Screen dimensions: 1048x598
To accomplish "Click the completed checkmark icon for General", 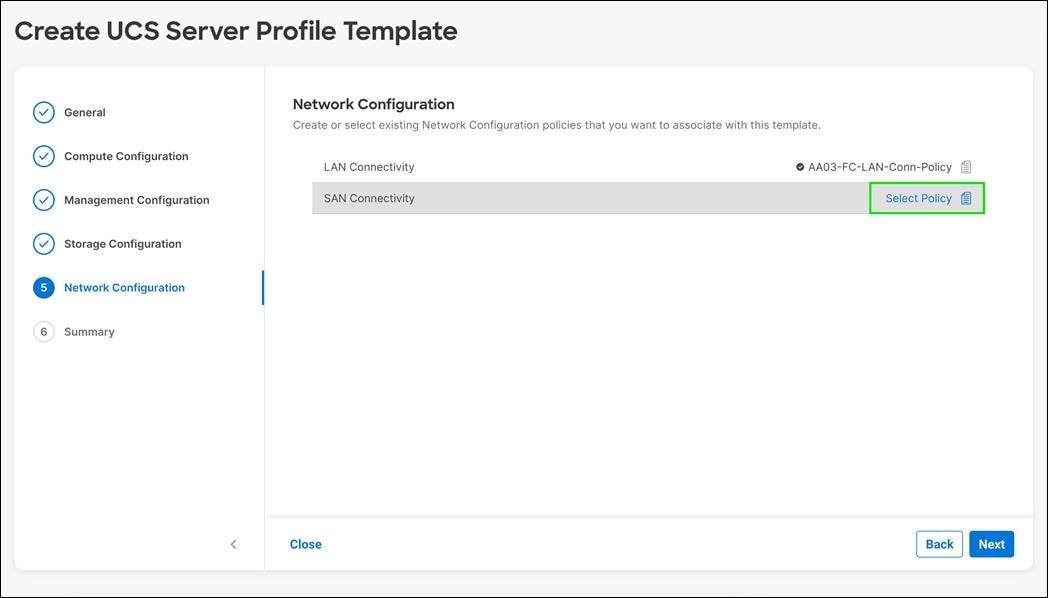I will coord(43,112).
